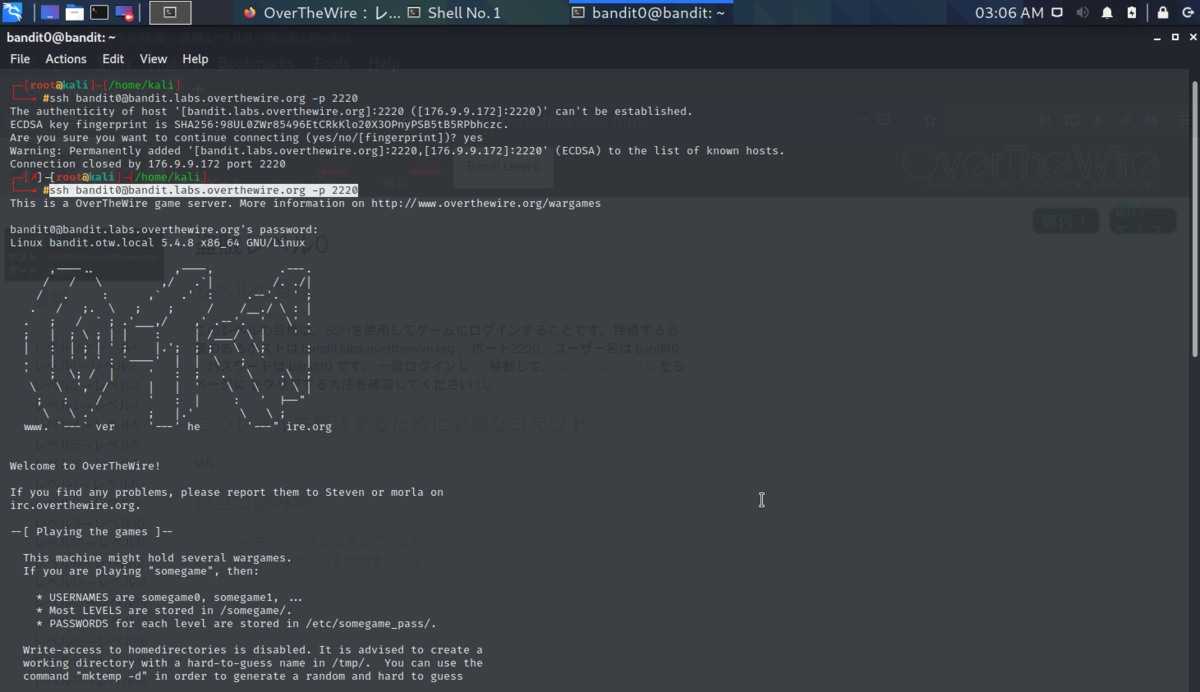The image size is (1200, 692).
Task: Launch terminal emulator from panel launcher
Action: coord(99,13)
